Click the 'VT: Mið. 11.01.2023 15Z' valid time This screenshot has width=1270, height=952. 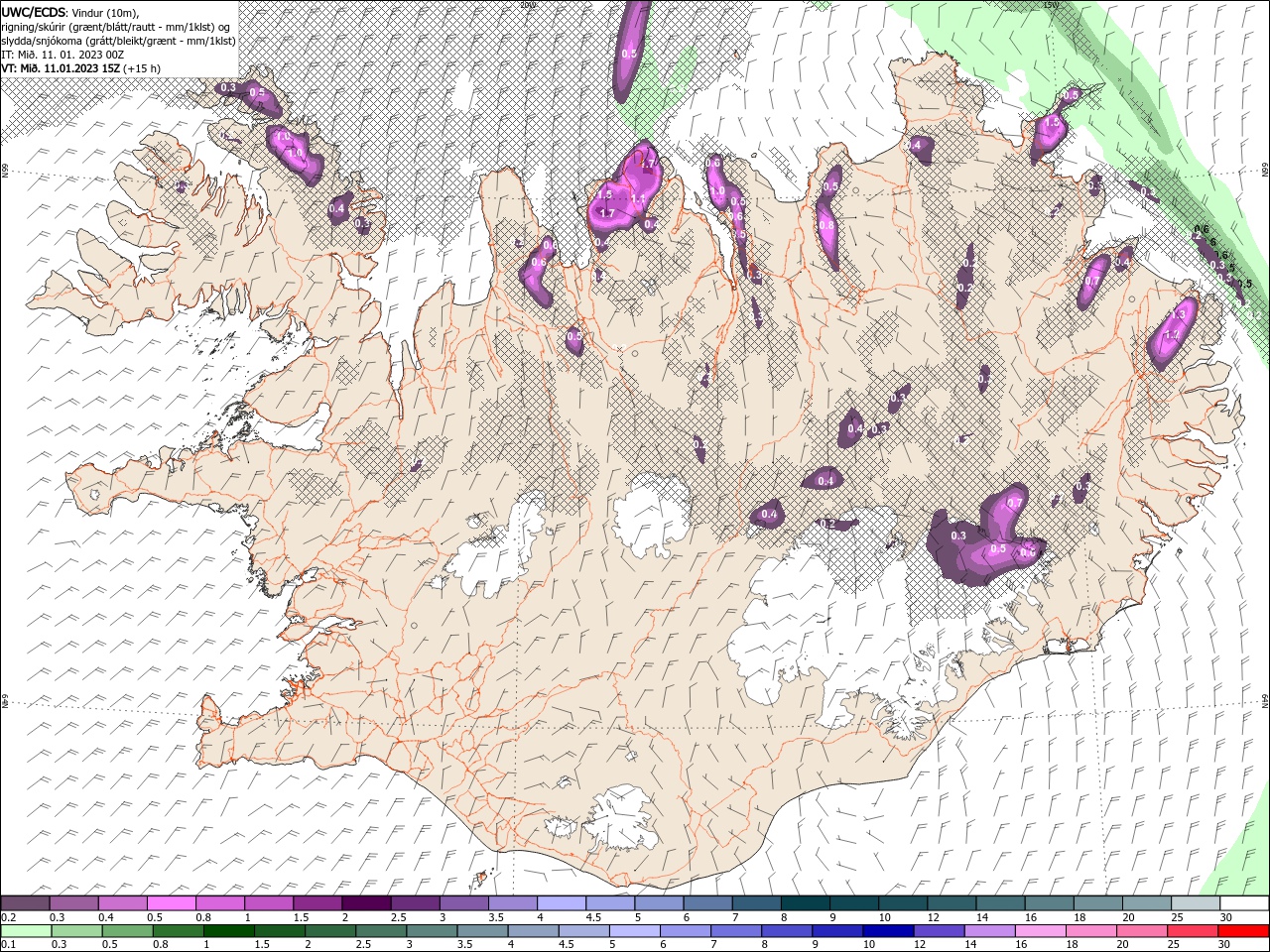[x=61, y=68]
